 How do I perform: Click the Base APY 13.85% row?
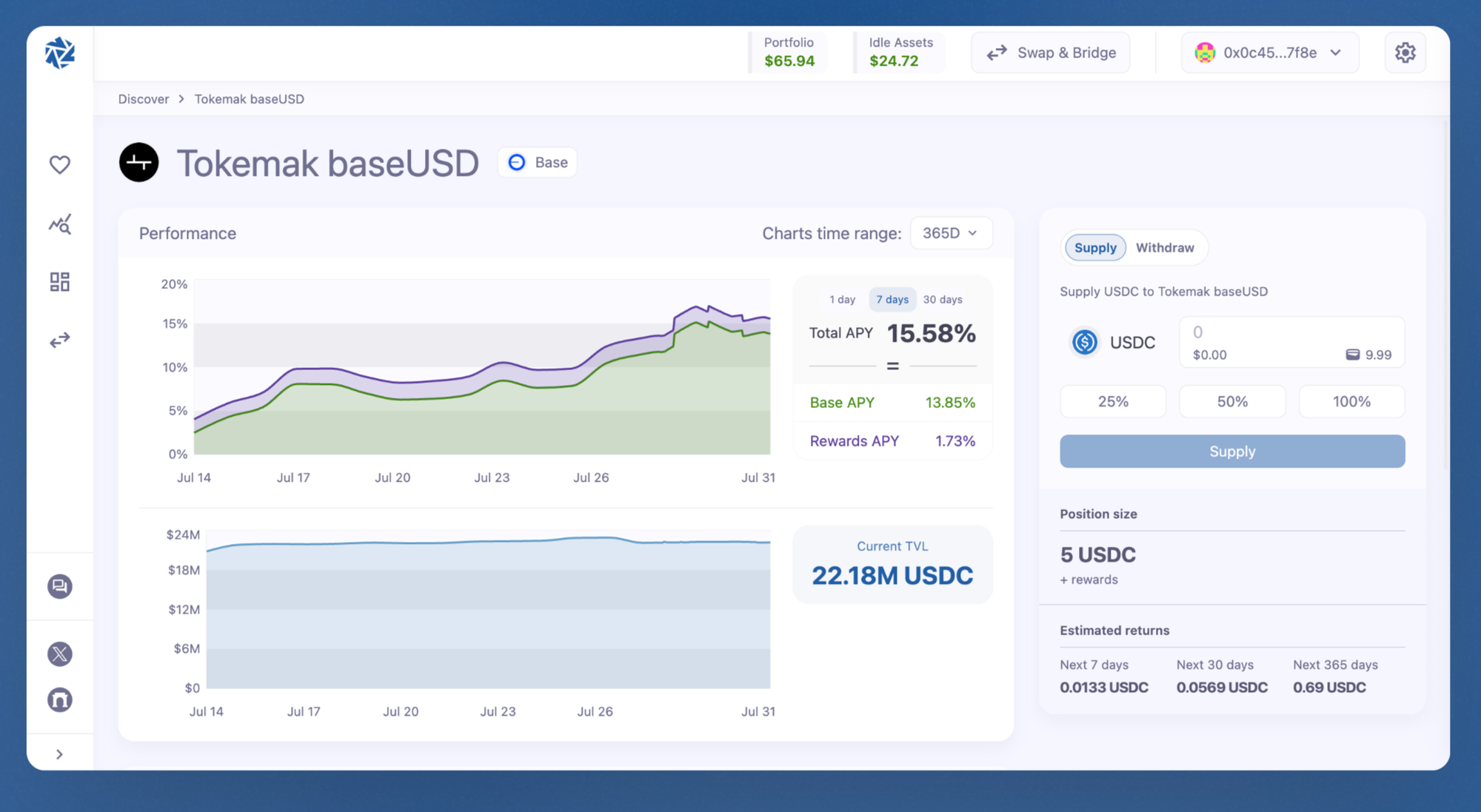[892, 403]
